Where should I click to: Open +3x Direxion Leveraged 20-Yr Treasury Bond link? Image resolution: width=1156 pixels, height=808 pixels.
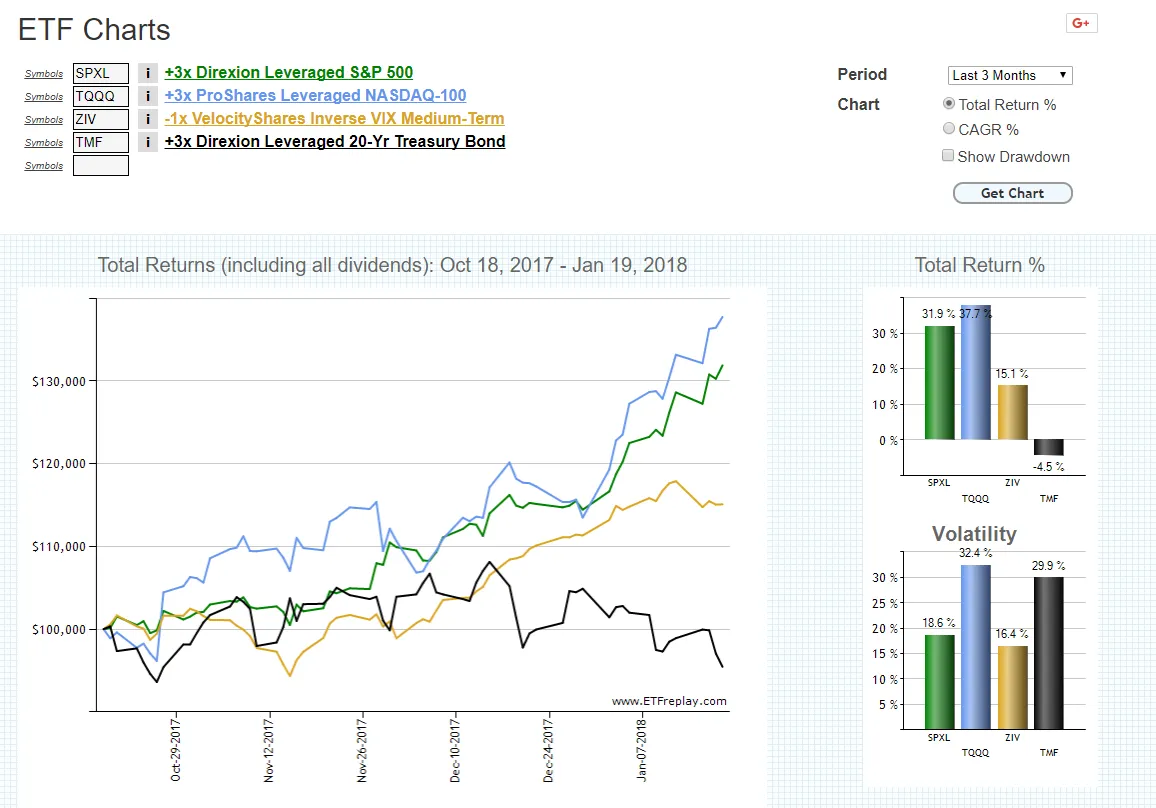tap(335, 141)
